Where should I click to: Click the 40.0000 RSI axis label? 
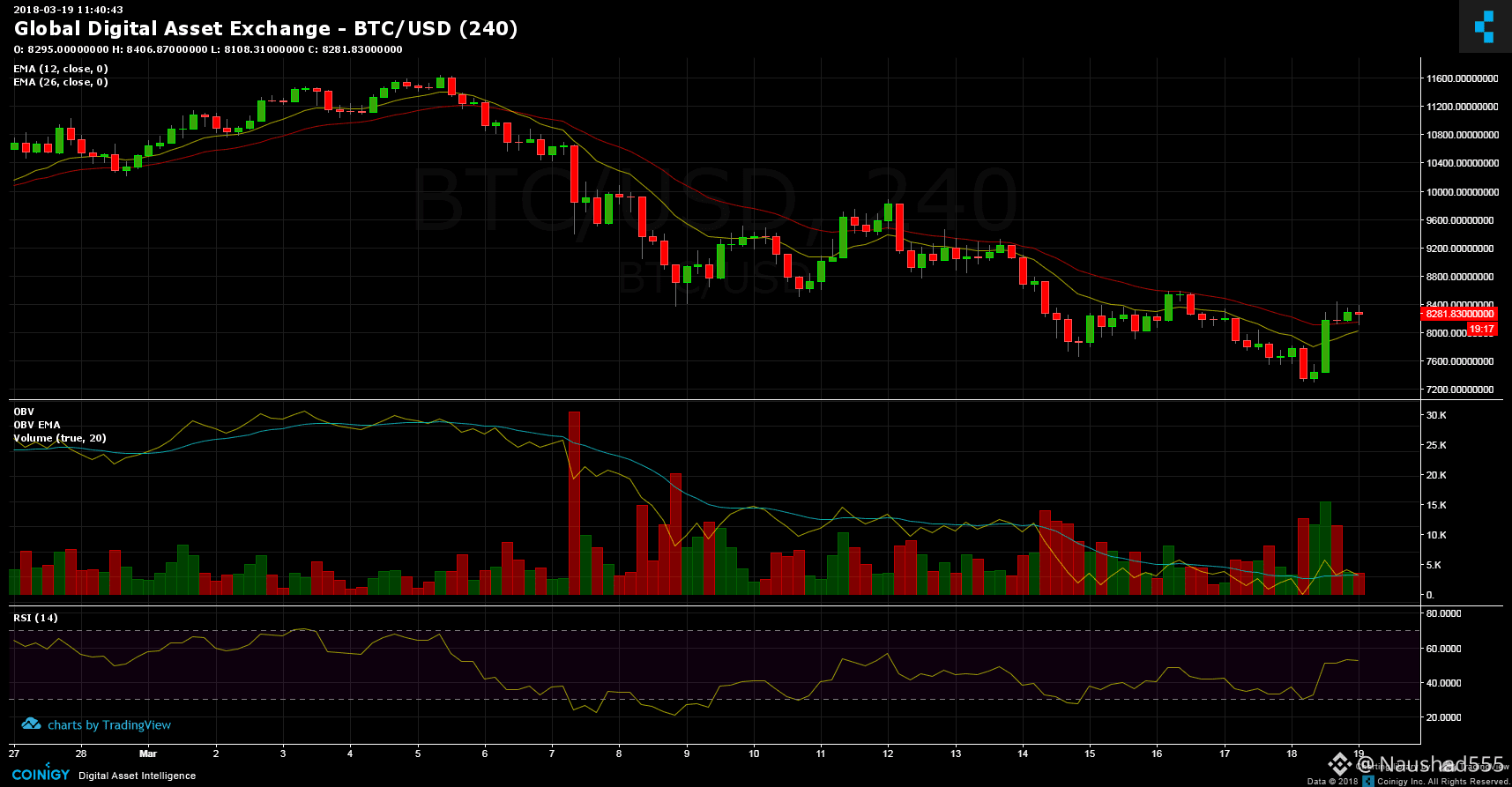coord(1443,683)
